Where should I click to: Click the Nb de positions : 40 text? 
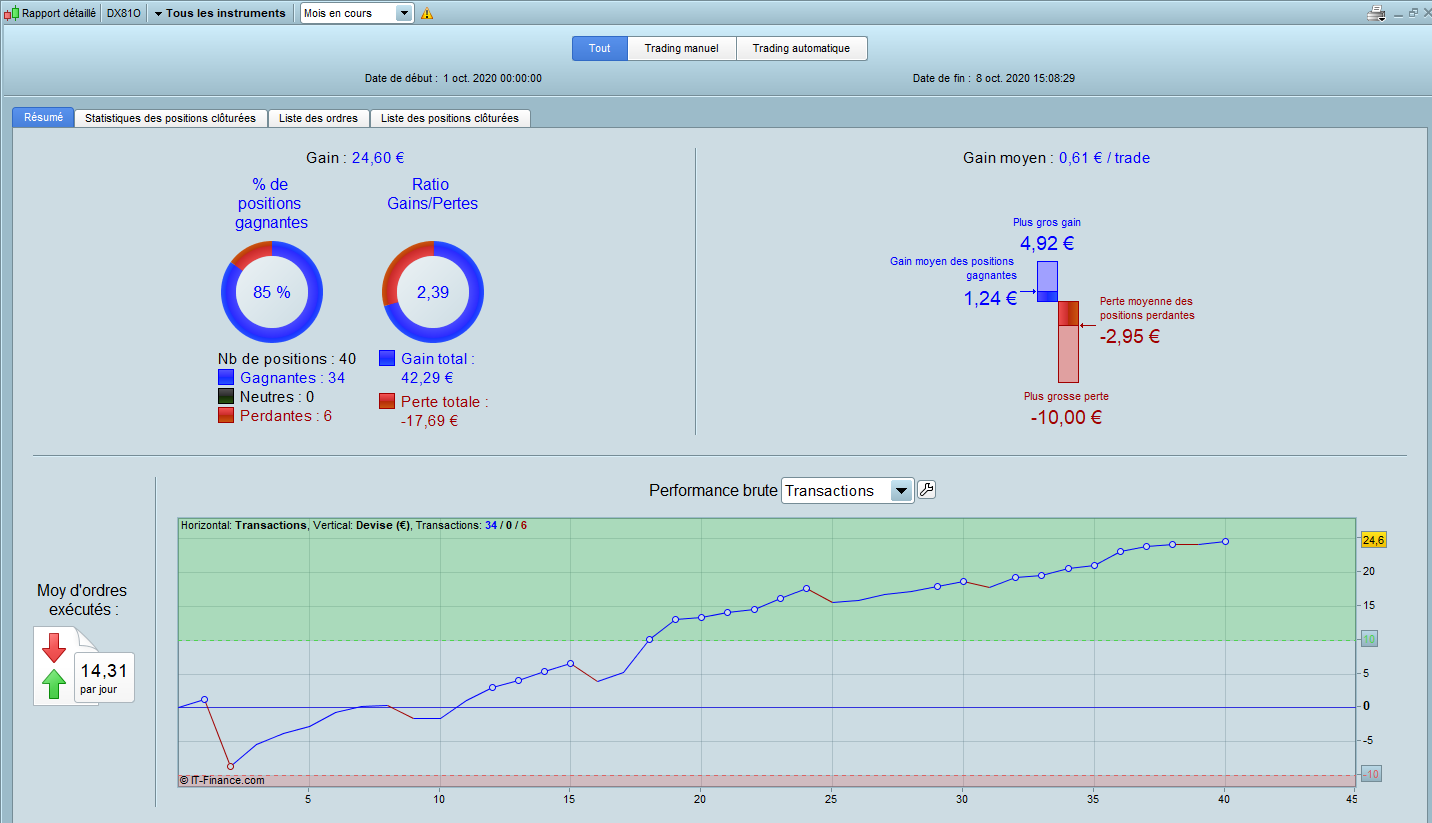point(287,359)
